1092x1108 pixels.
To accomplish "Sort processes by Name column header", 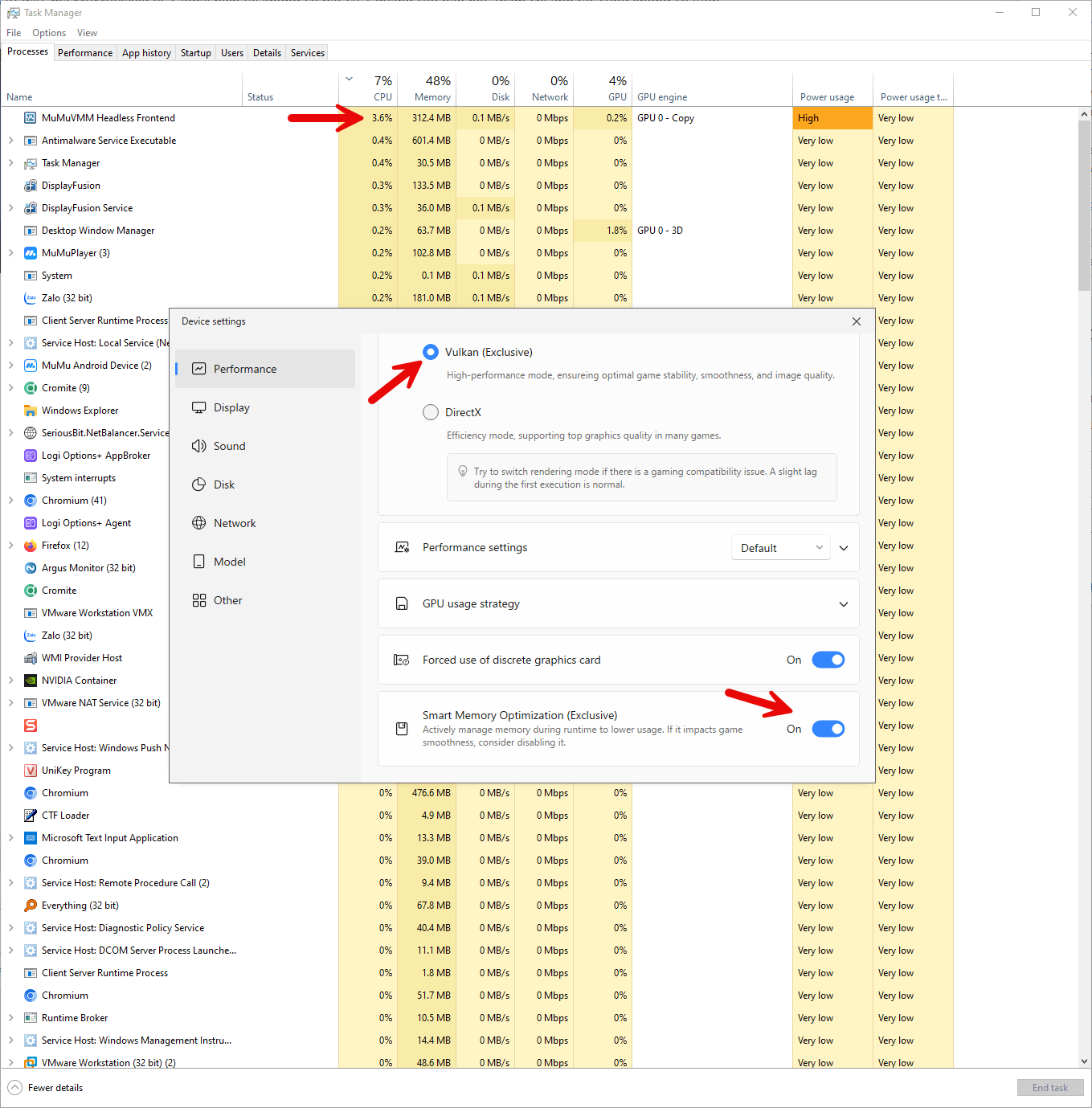I will point(121,89).
